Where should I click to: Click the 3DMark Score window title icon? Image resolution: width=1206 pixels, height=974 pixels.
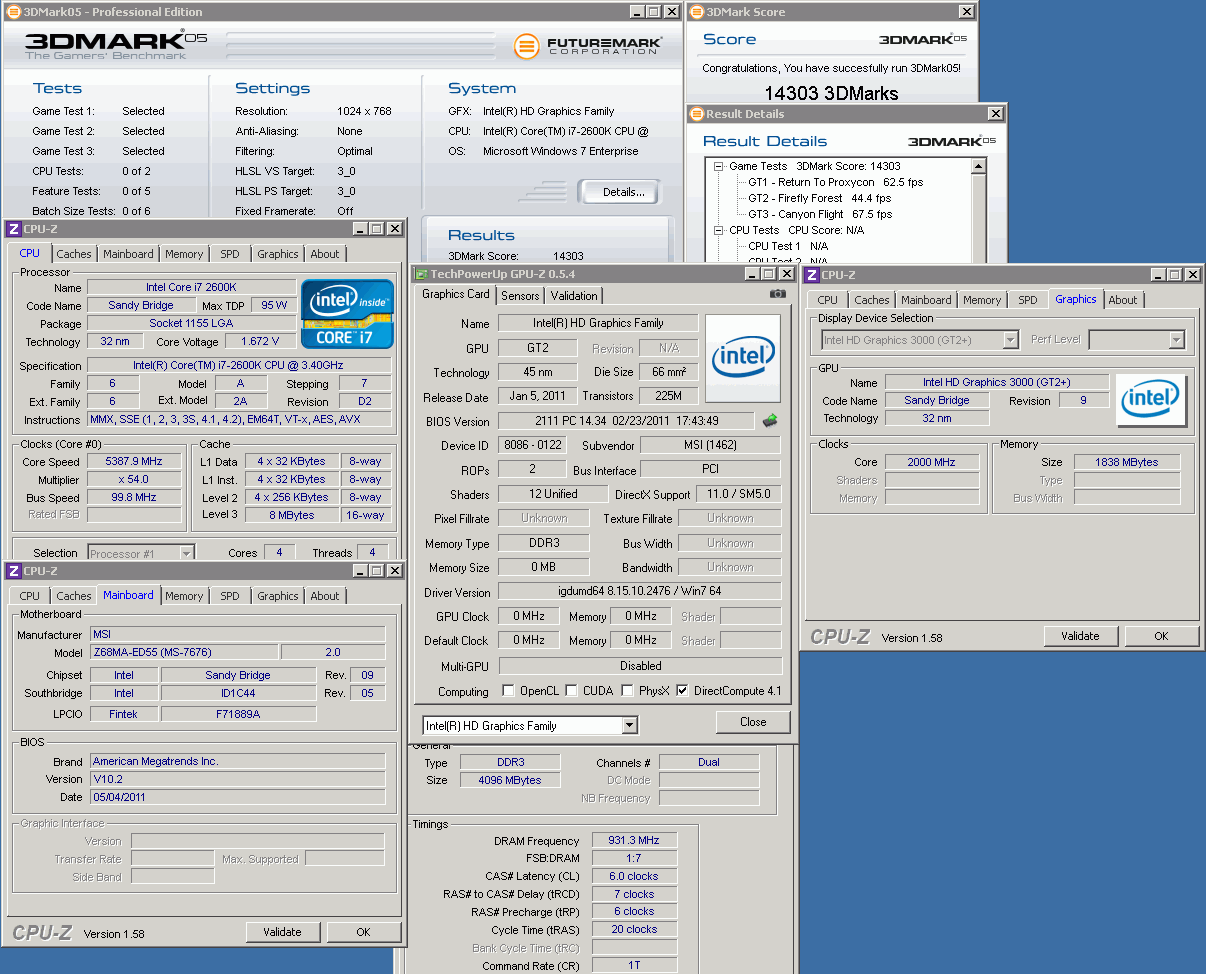[x=696, y=12]
